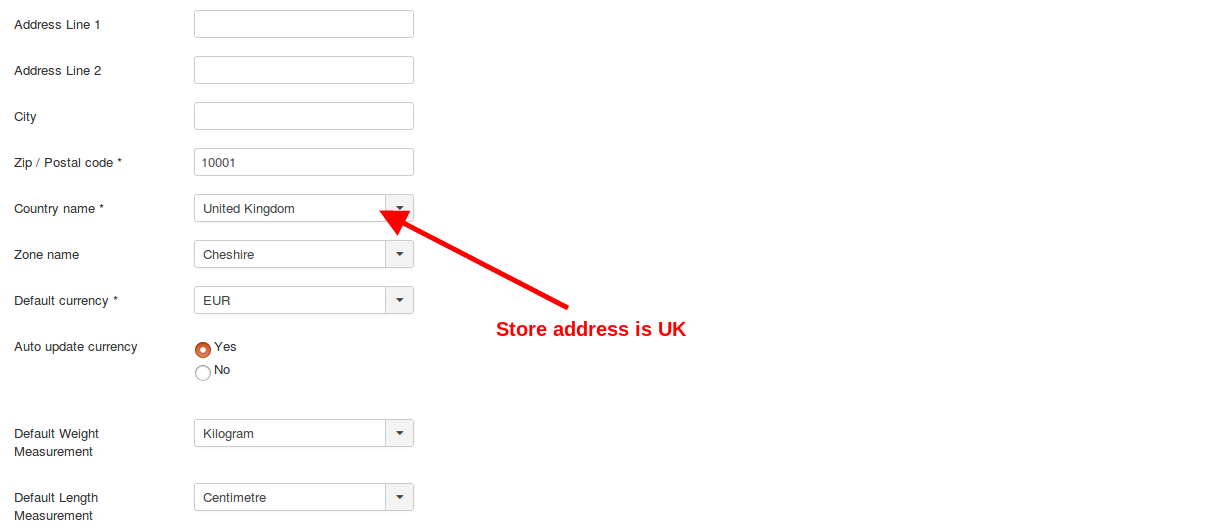
Task: Click the "Zip / Postal code *" label
Action: pyautogui.click(x=68, y=163)
